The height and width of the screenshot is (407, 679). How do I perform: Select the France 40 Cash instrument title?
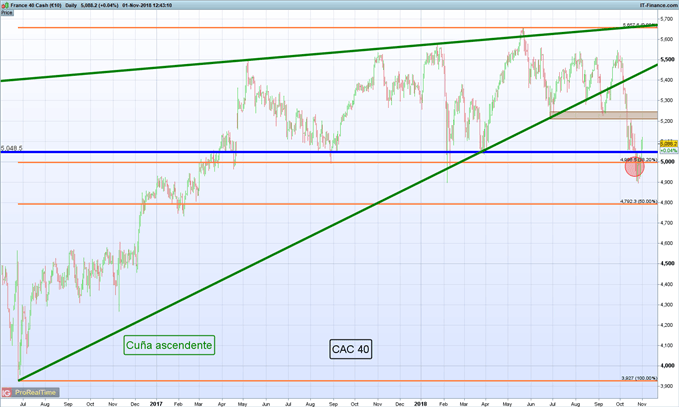36,5
